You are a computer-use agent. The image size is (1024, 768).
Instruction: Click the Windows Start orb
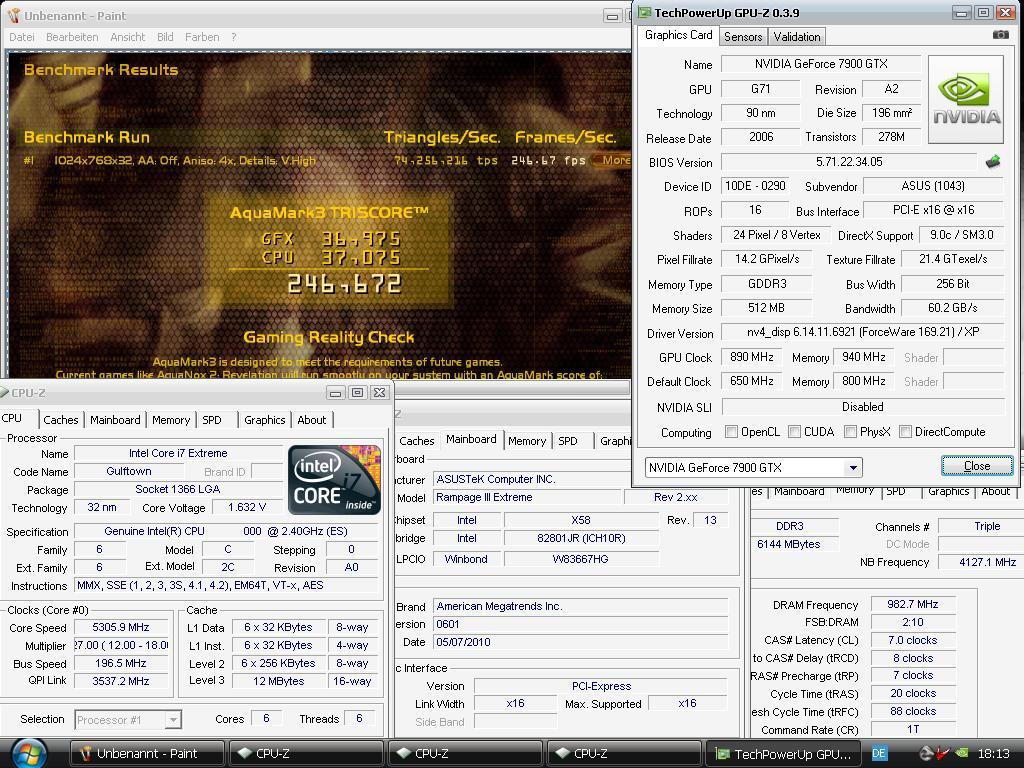28,754
